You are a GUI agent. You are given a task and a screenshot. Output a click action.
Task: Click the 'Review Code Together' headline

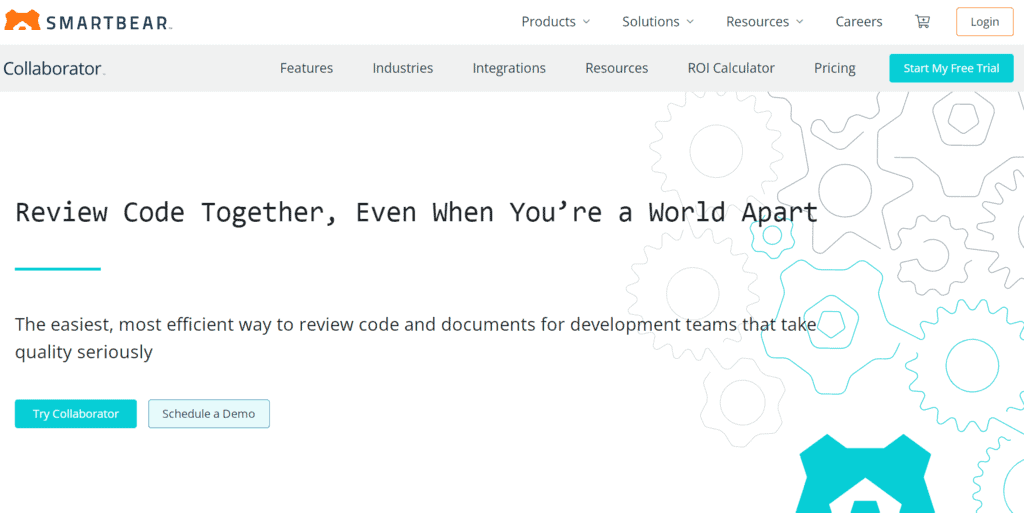click(416, 213)
